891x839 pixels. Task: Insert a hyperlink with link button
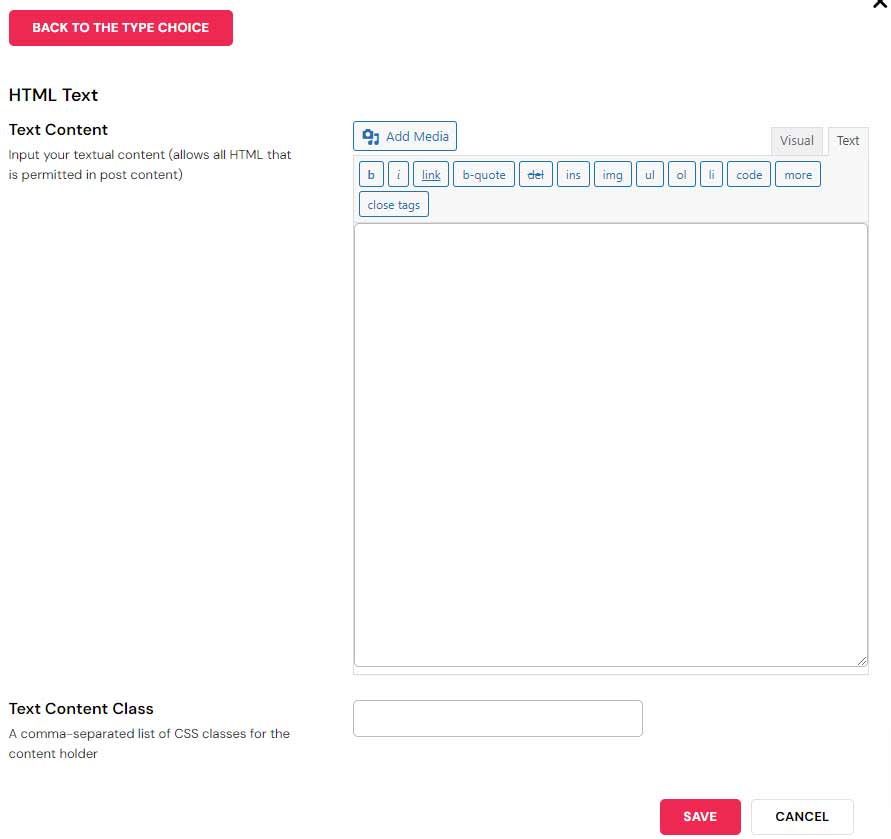pyautogui.click(x=431, y=175)
